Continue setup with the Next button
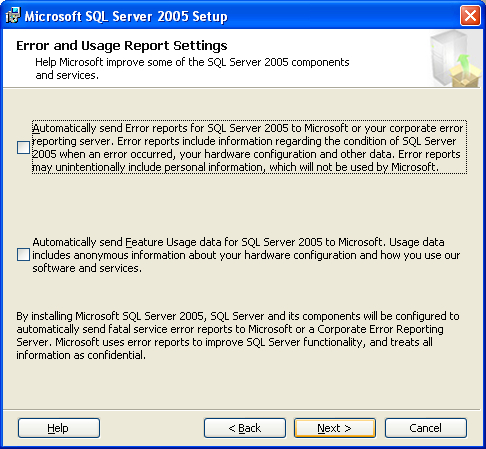486x449 pixels. point(335,428)
